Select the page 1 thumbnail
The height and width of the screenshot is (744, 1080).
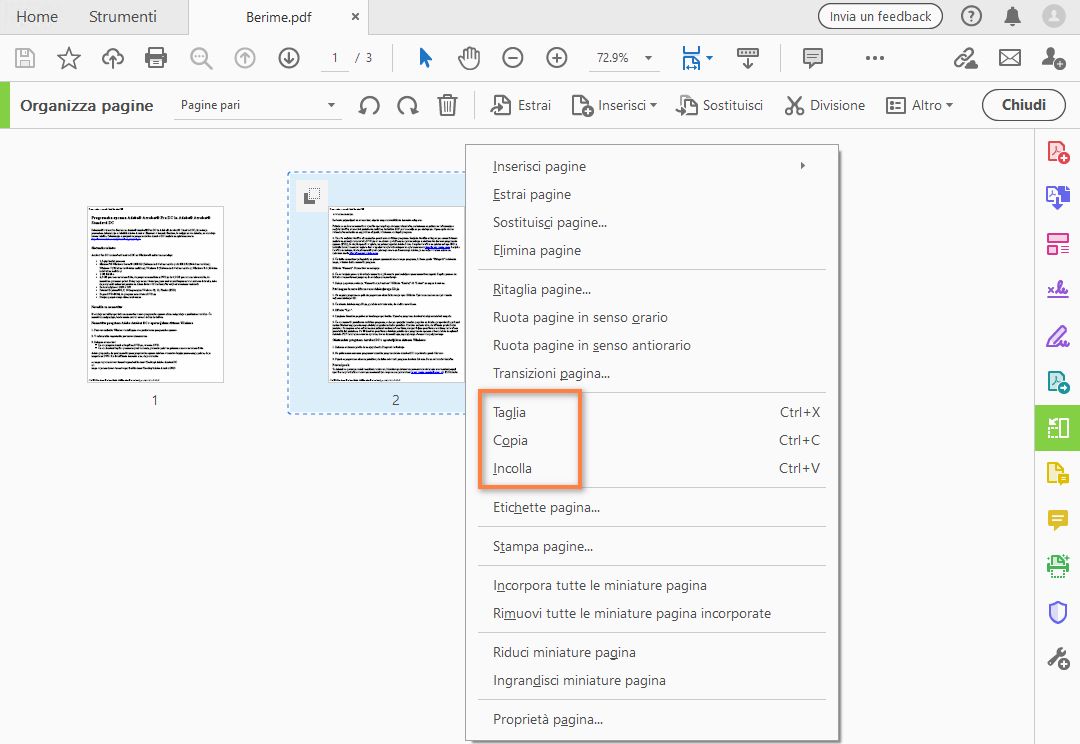click(154, 293)
